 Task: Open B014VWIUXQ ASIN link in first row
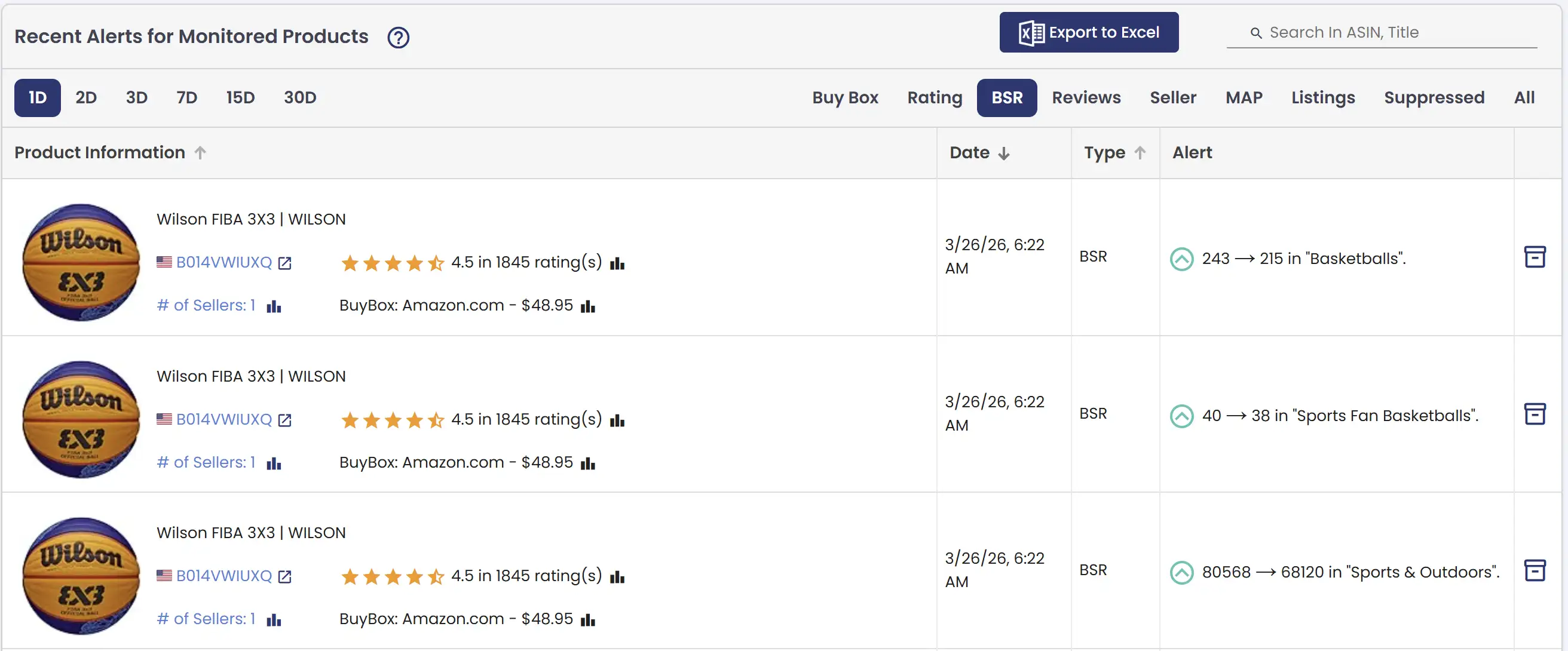[223, 262]
